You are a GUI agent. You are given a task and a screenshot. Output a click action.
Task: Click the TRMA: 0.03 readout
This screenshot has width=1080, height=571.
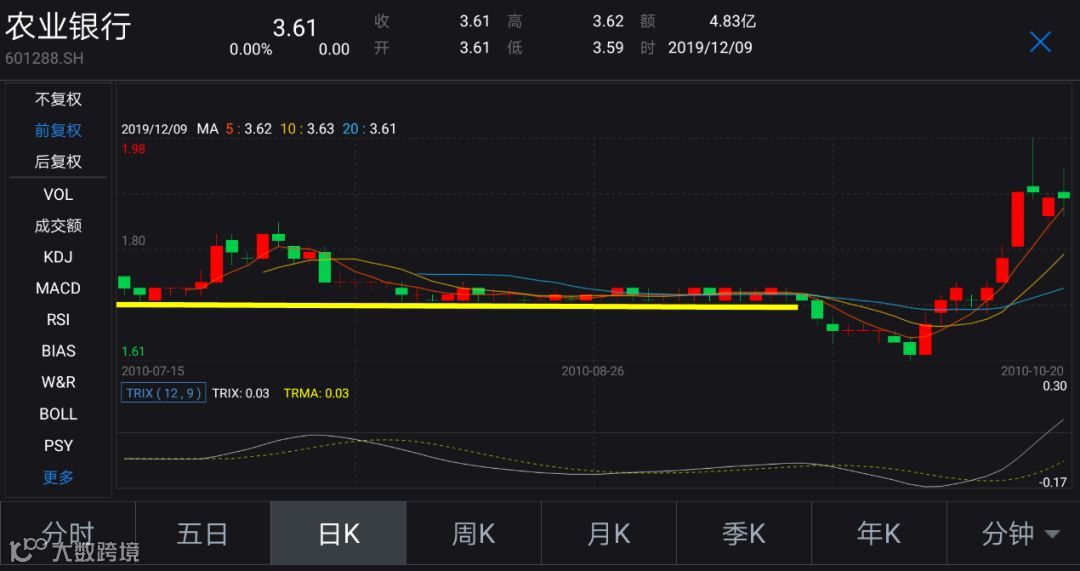pyautogui.click(x=316, y=393)
